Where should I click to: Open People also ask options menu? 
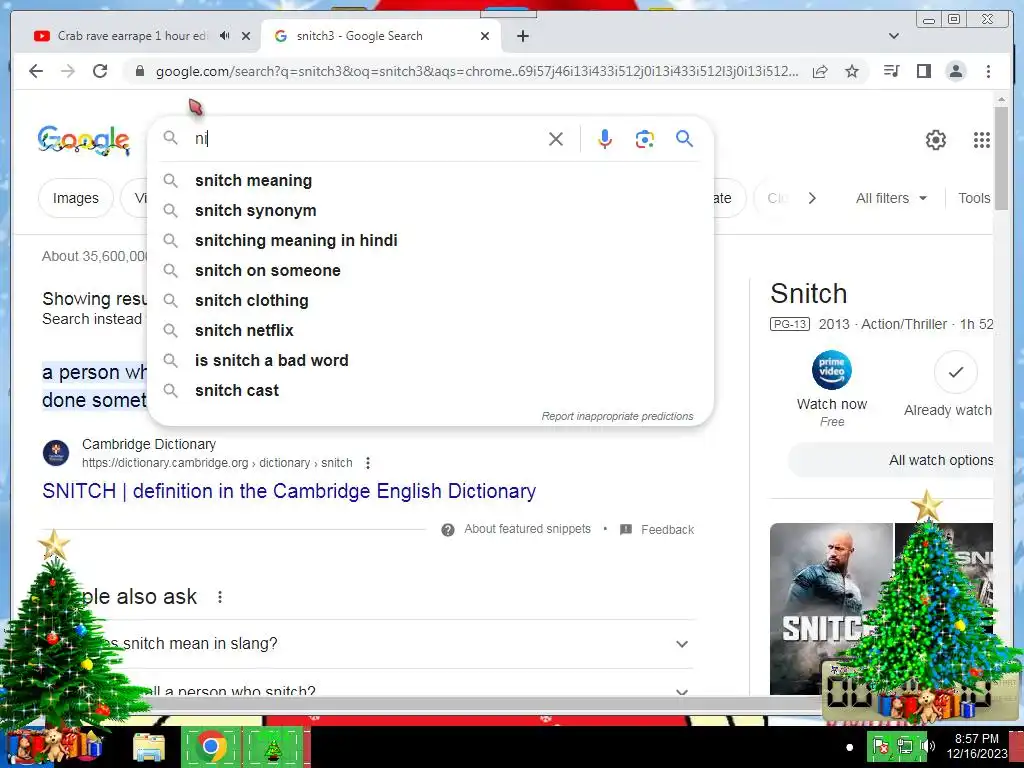pos(220,597)
